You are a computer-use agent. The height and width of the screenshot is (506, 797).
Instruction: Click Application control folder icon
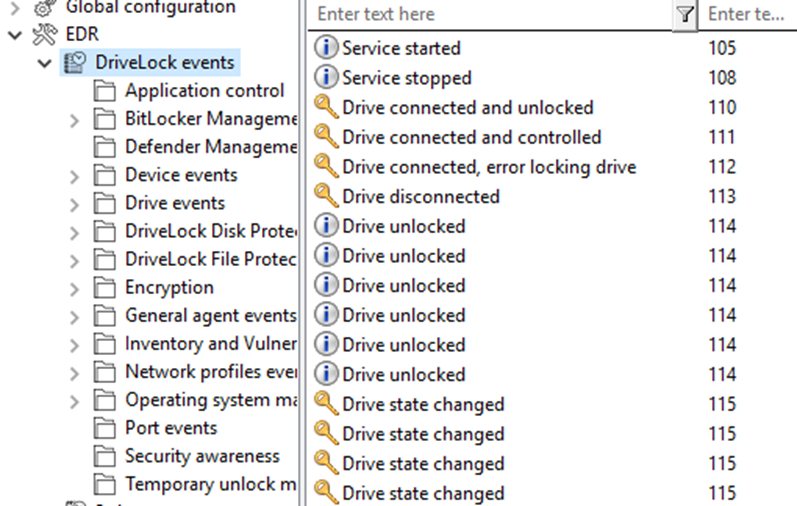pos(105,91)
